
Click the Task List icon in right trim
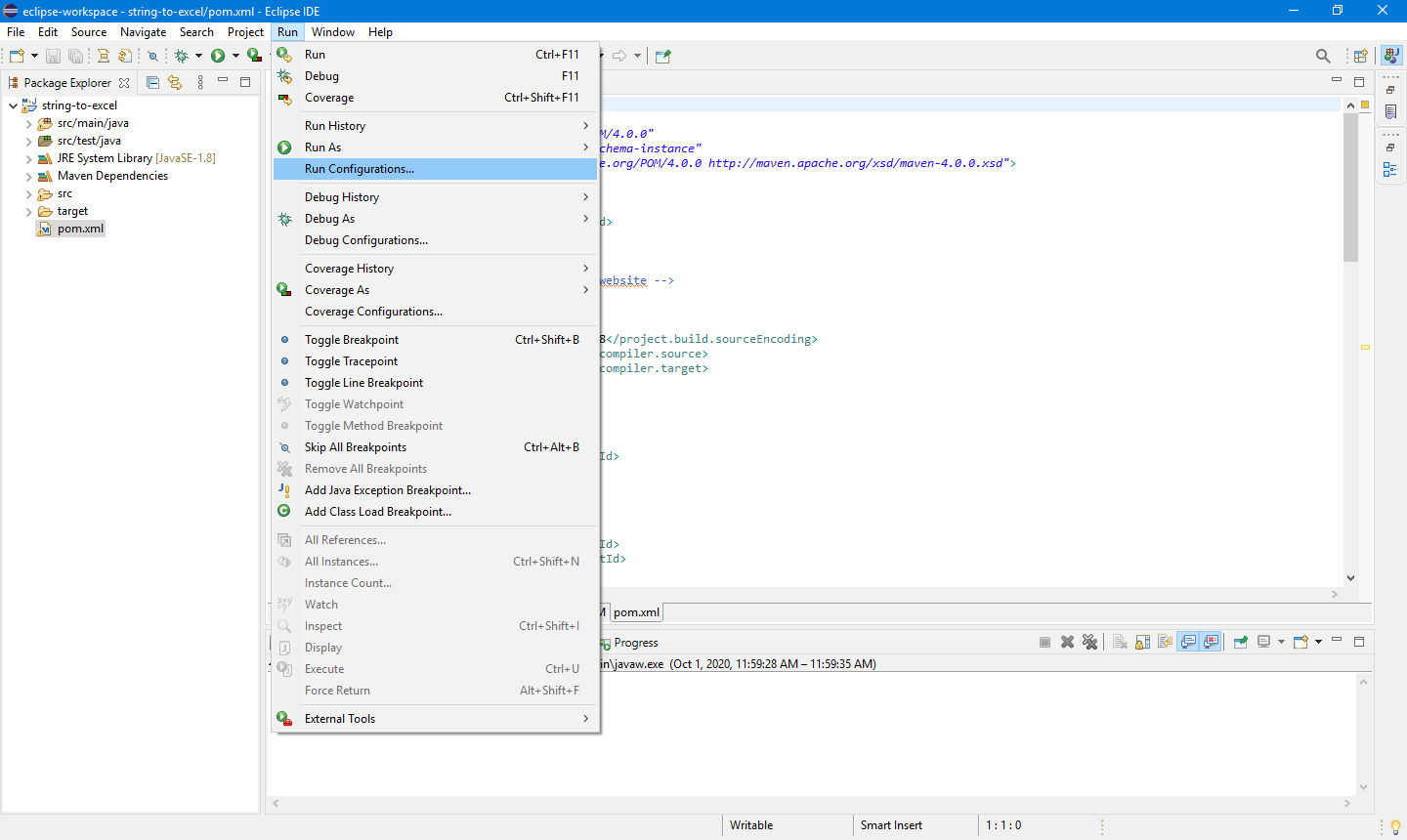pyautogui.click(x=1390, y=112)
